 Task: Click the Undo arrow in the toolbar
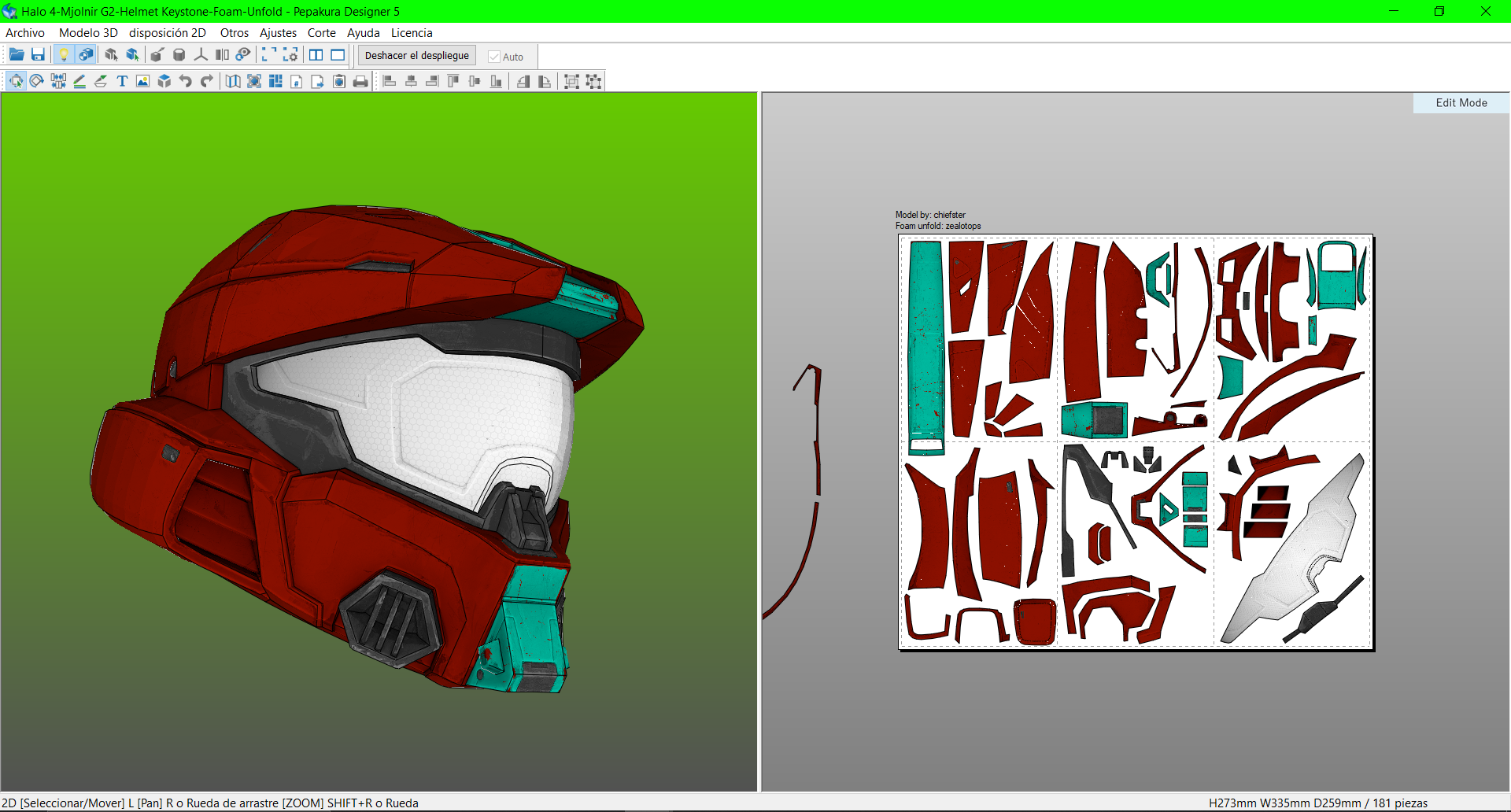point(186,81)
